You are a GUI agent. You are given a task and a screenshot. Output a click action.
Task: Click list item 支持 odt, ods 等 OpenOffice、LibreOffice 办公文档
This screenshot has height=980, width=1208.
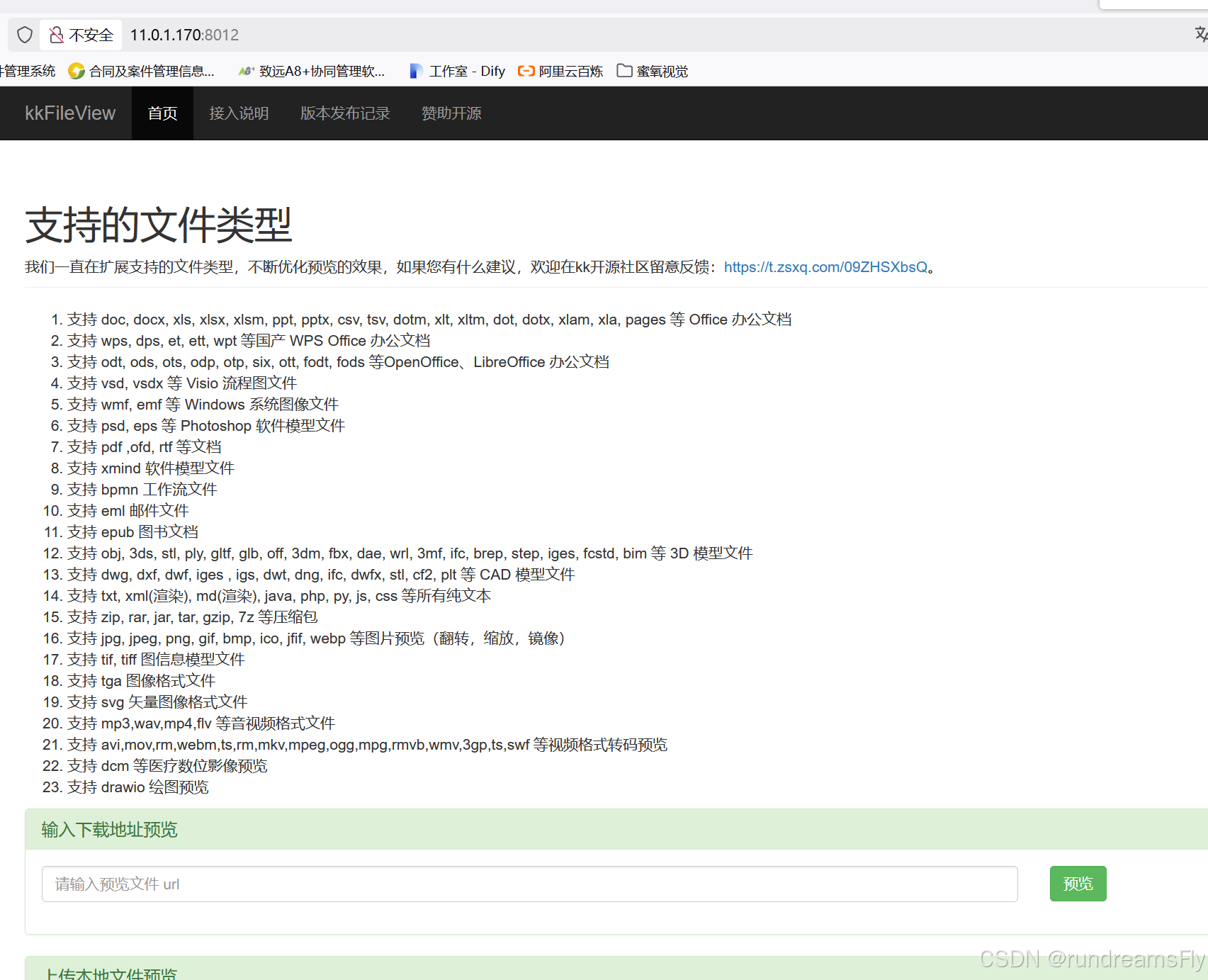pos(338,362)
